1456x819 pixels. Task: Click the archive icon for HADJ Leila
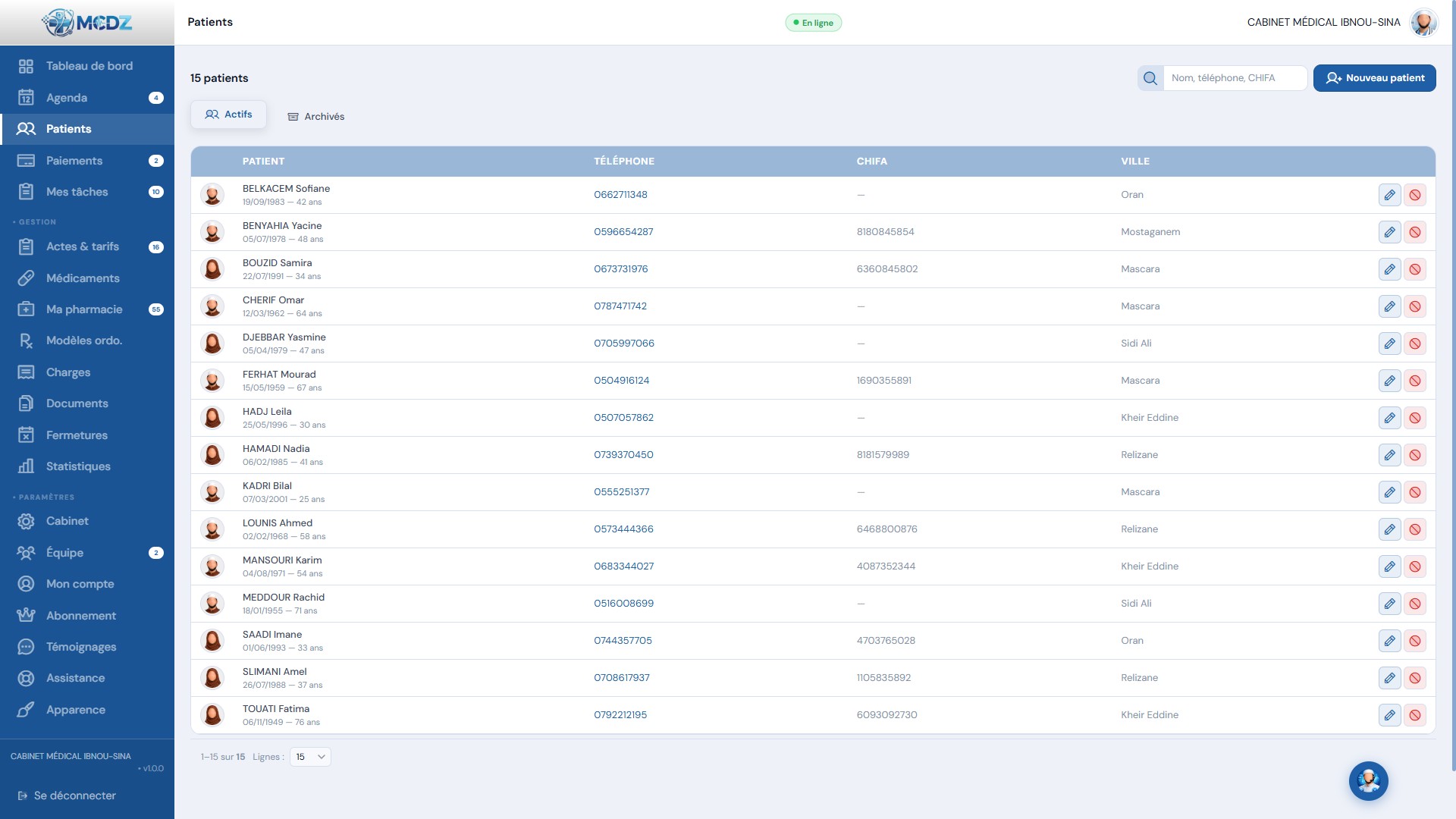tap(1414, 418)
